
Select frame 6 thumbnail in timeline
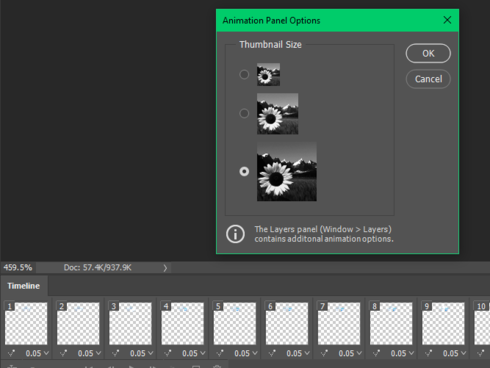point(287,323)
